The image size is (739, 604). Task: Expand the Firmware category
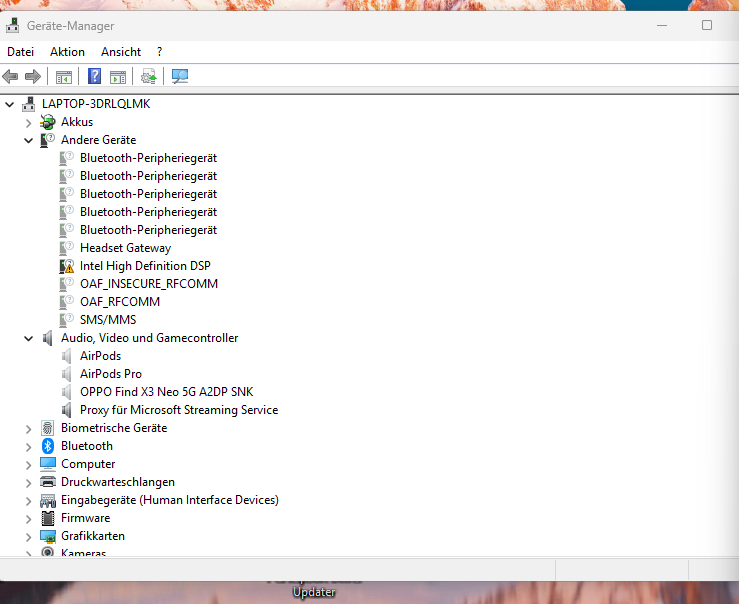(x=28, y=519)
